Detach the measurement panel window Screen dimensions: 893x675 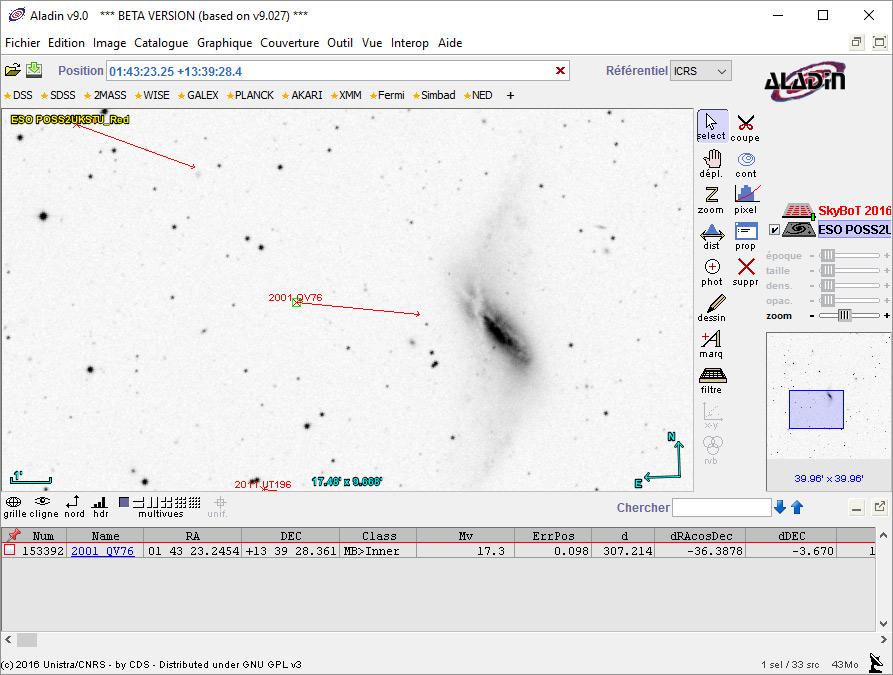coord(880,507)
